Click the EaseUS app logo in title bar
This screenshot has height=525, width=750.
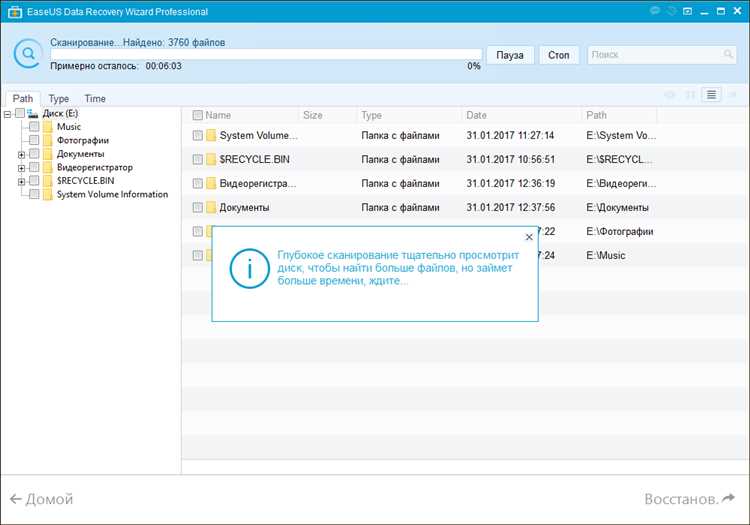click(x=15, y=12)
